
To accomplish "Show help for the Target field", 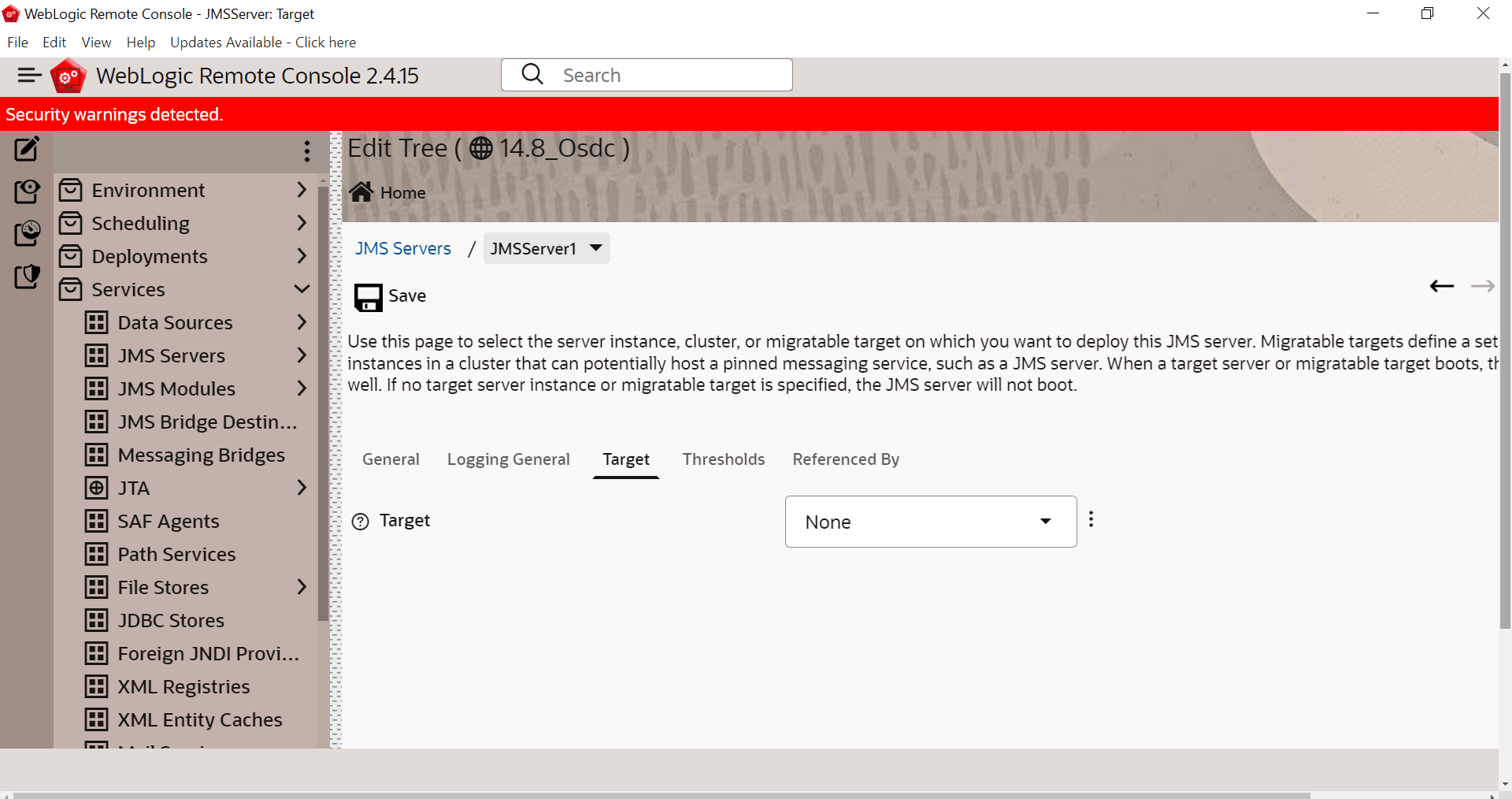I will [x=360, y=522].
